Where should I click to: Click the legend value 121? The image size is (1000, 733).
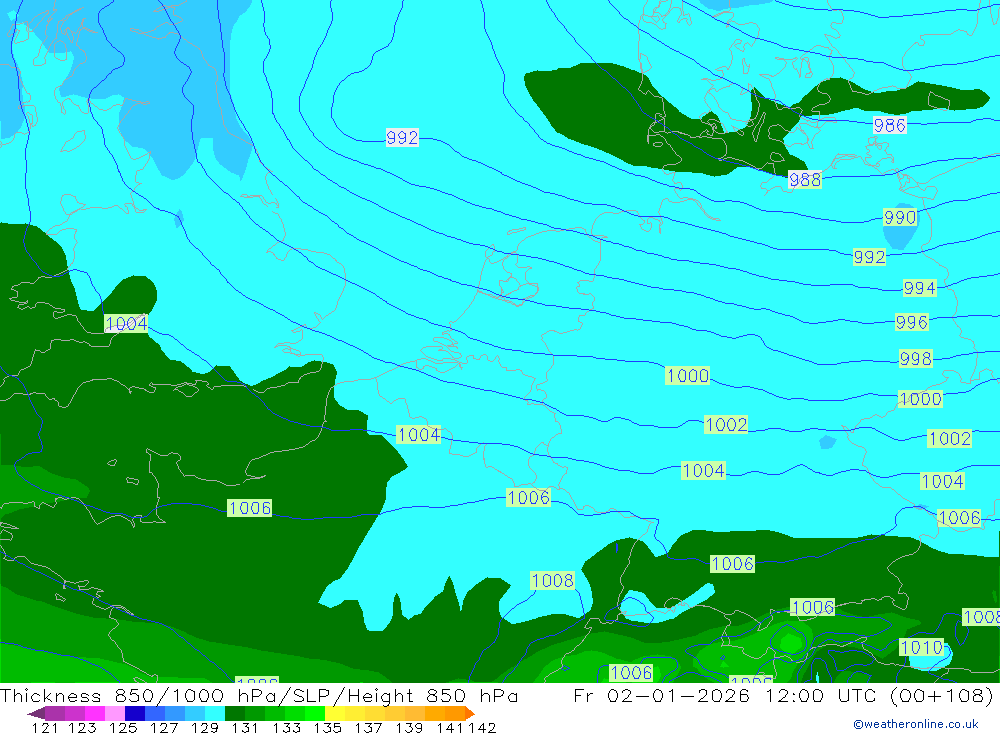pos(45,727)
